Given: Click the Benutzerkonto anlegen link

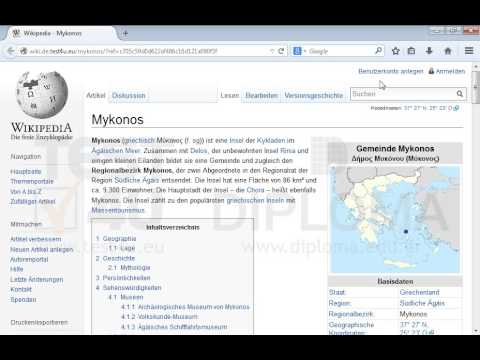Looking at the screenshot, I should 391,71.
